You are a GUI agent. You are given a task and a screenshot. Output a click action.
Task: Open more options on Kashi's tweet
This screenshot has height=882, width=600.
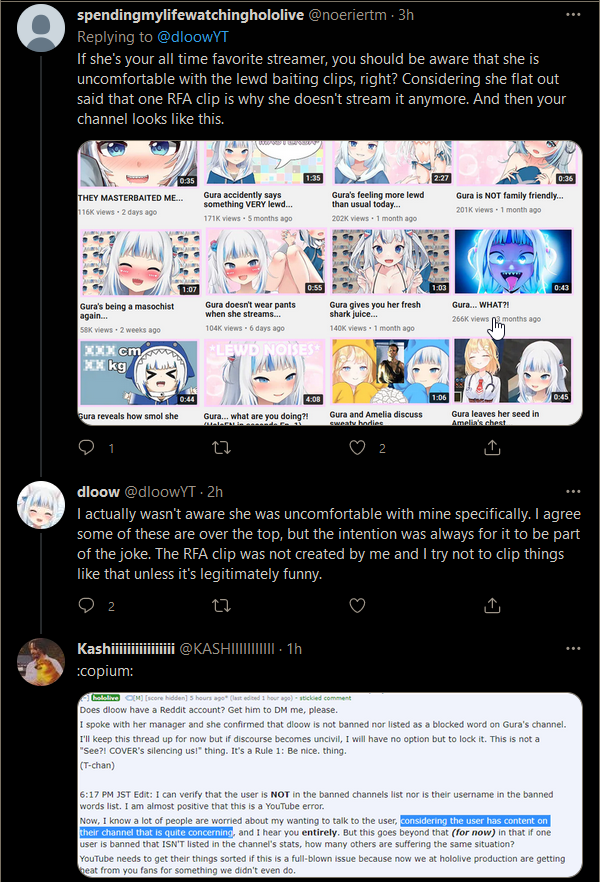coord(573,649)
